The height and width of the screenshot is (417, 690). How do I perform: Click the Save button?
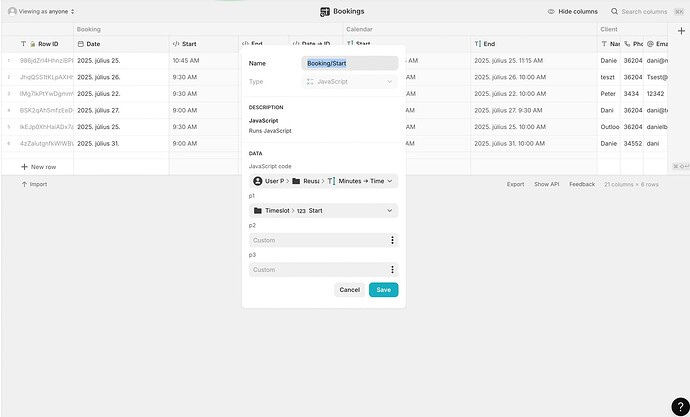pos(383,290)
